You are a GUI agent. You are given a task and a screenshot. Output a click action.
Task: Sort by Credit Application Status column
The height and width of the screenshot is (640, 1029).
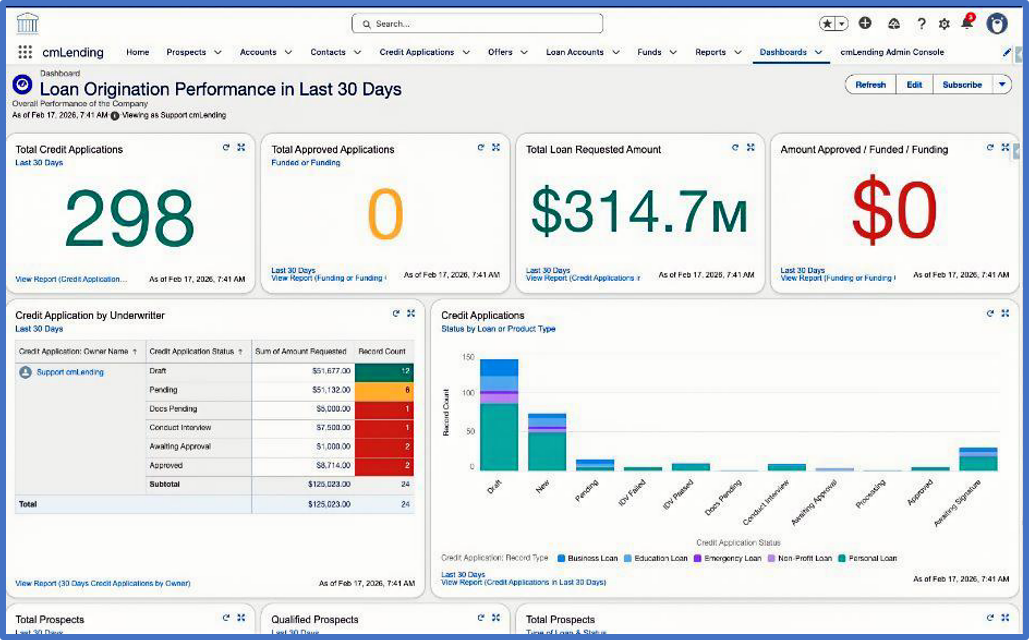196,352
